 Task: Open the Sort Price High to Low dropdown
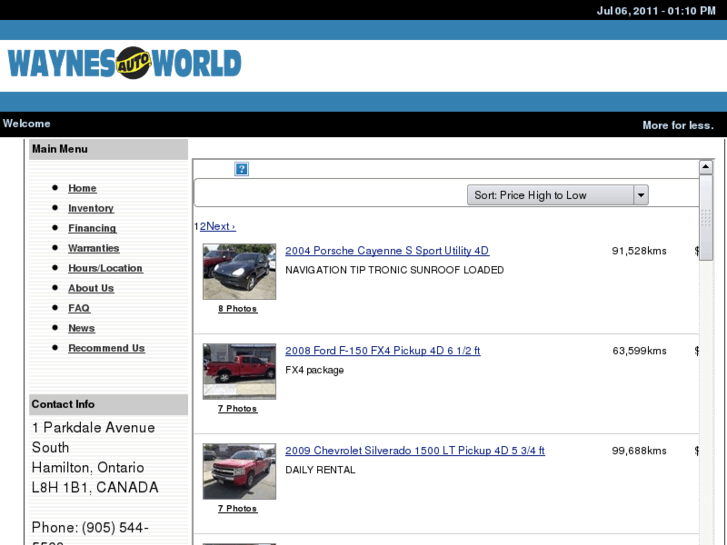550,195
